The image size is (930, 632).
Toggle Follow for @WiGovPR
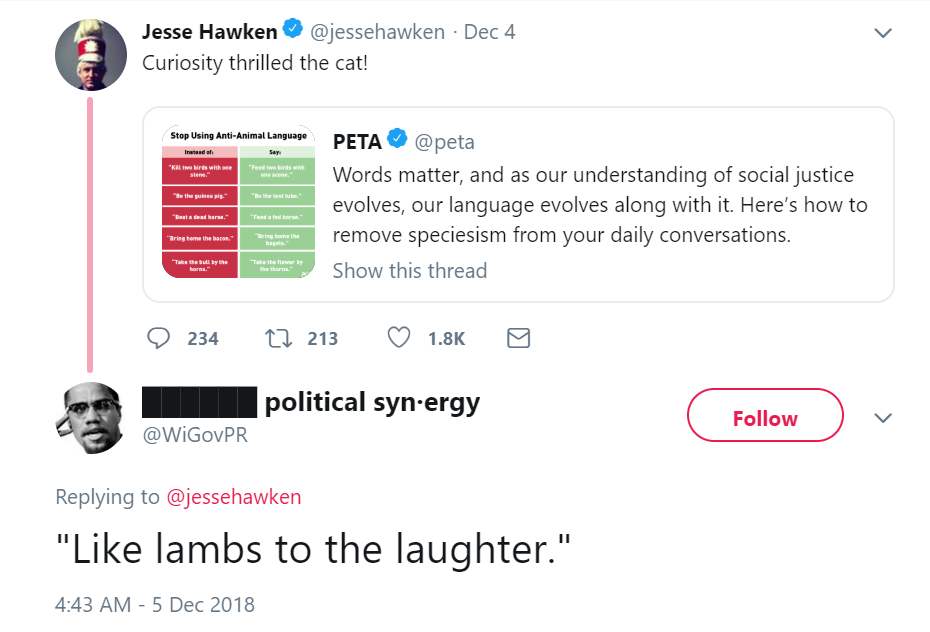(x=764, y=415)
